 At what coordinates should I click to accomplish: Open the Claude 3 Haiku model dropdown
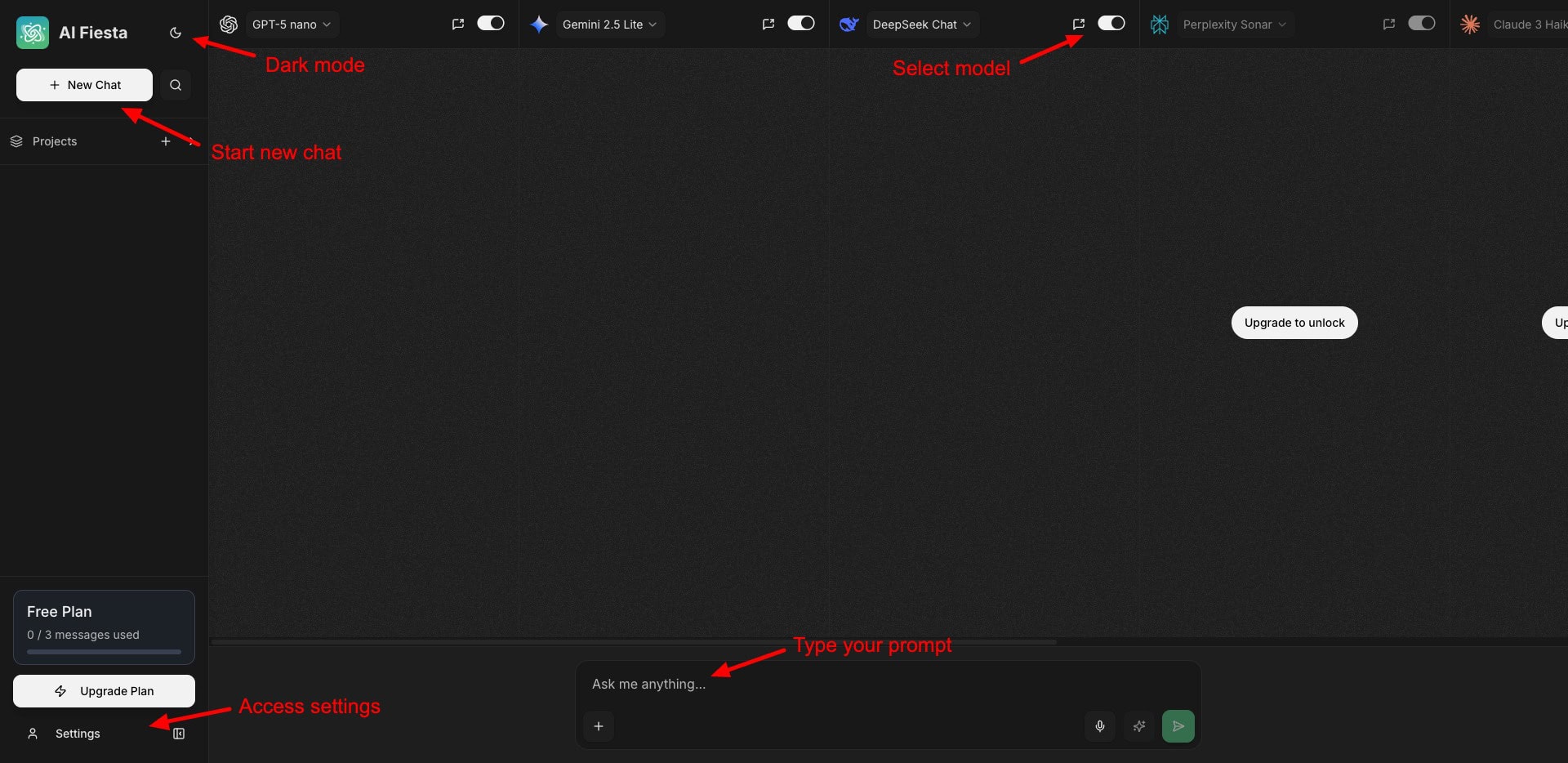tap(1529, 25)
